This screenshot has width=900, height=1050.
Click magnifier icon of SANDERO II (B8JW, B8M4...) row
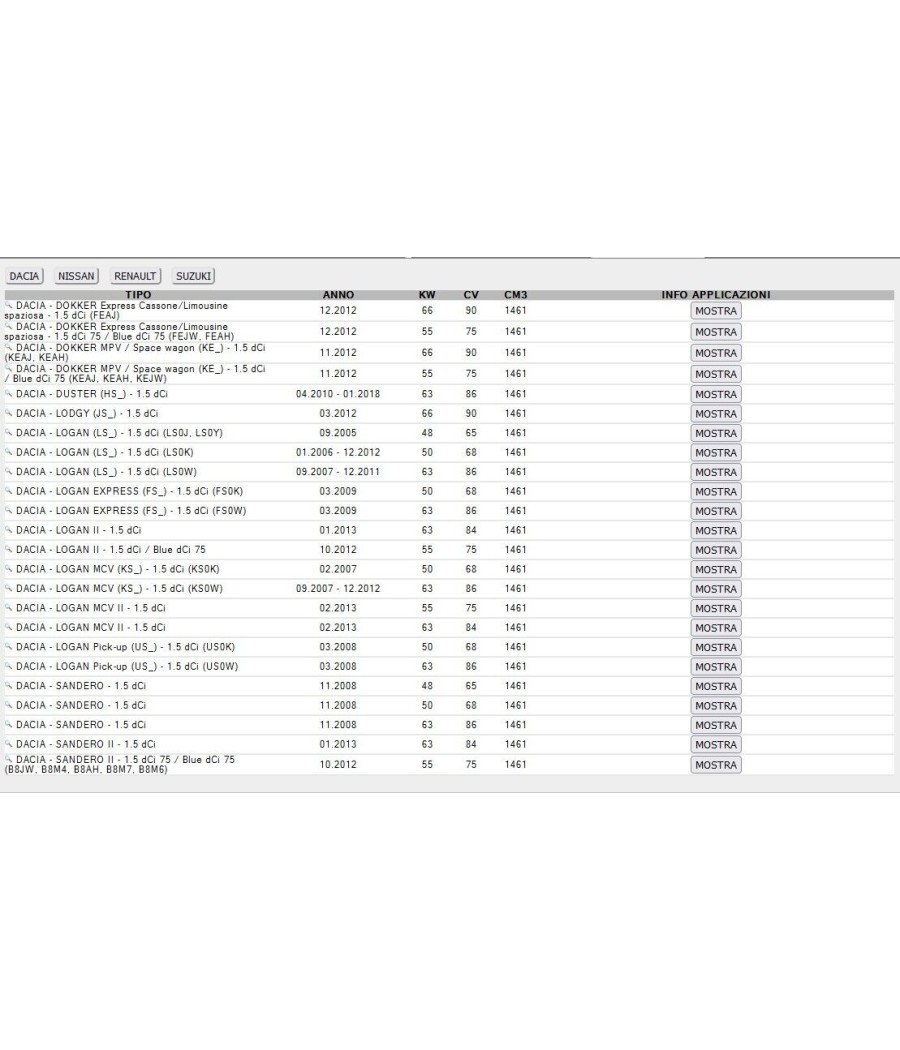tap(9, 759)
